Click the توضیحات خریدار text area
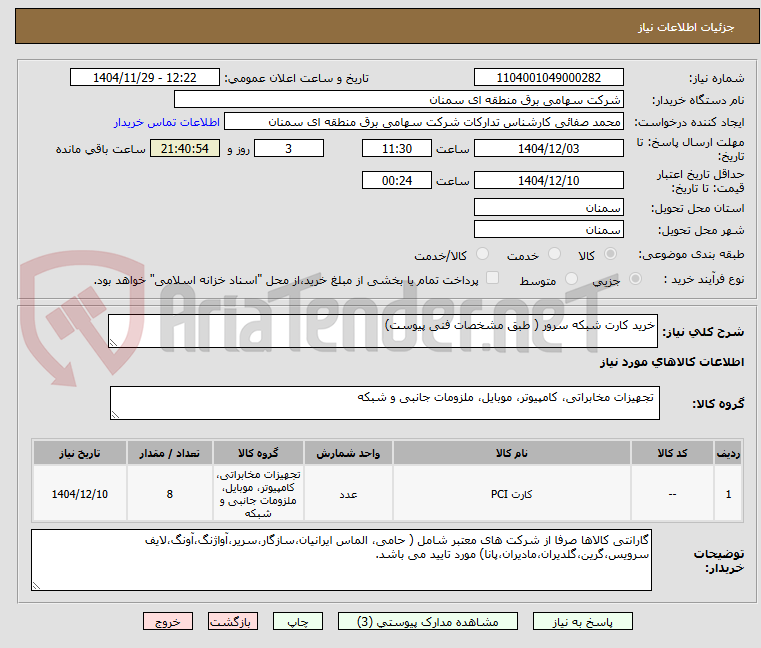 tap(341, 560)
